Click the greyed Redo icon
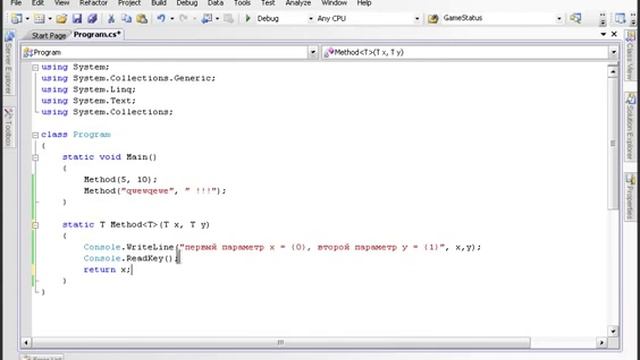This screenshot has width=640, height=360. click(x=184, y=18)
